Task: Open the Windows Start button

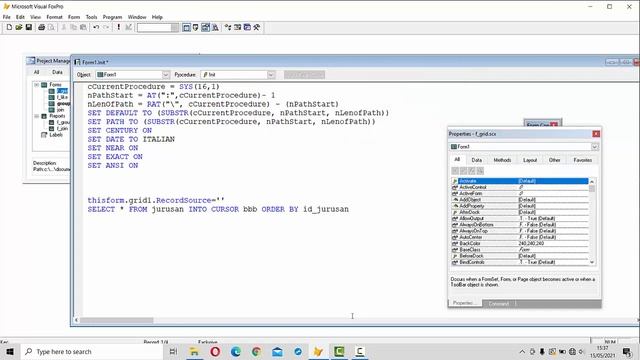Action: click(10, 351)
